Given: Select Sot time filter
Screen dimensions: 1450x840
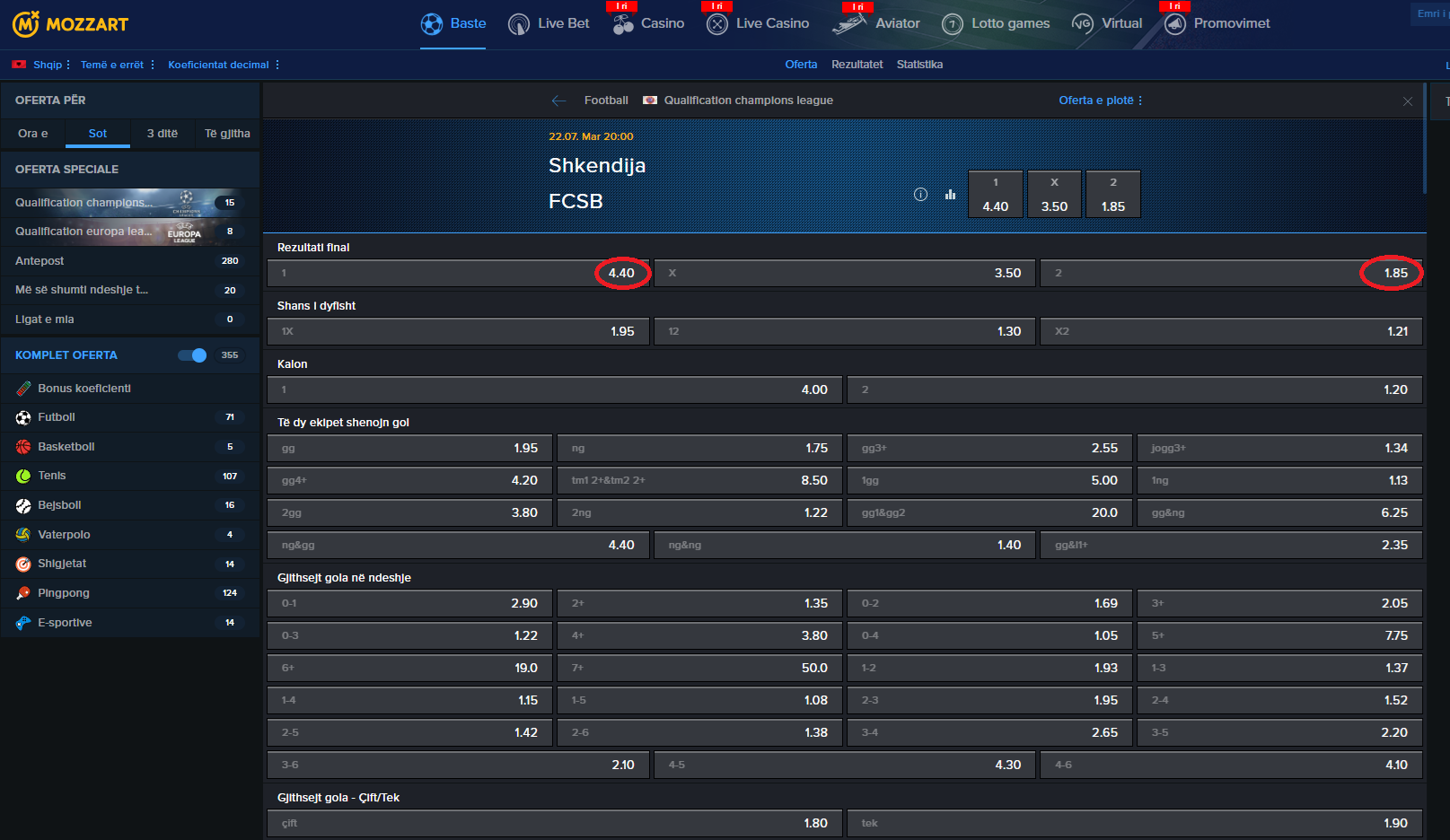Looking at the screenshot, I should [98, 134].
